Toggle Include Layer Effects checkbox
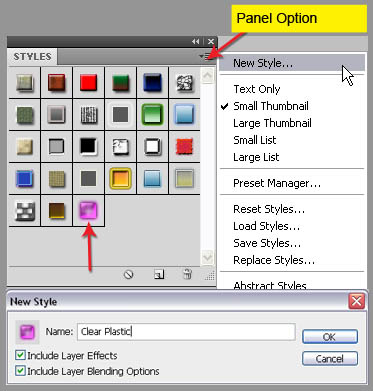 pyautogui.click(x=20, y=355)
